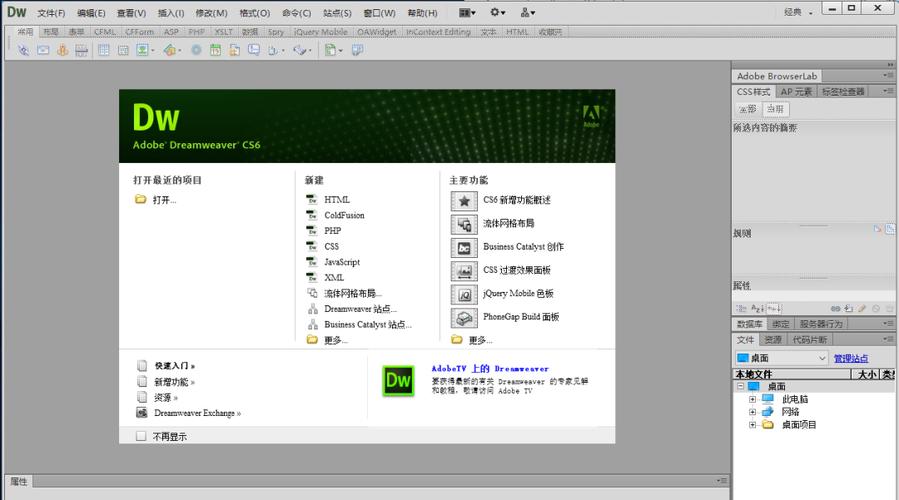Click the named anchor icon in toolbar
899x500 pixels.
tap(63, 50)
